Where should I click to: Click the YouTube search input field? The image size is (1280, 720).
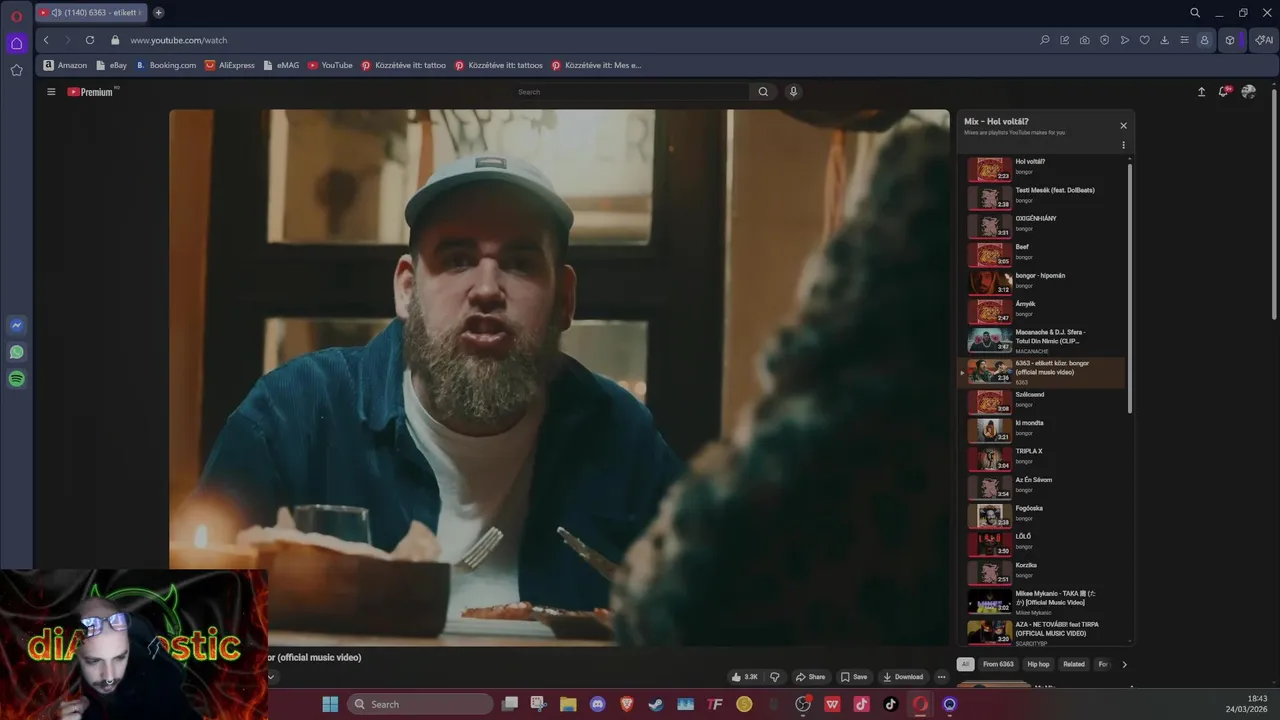coord(631,92)
